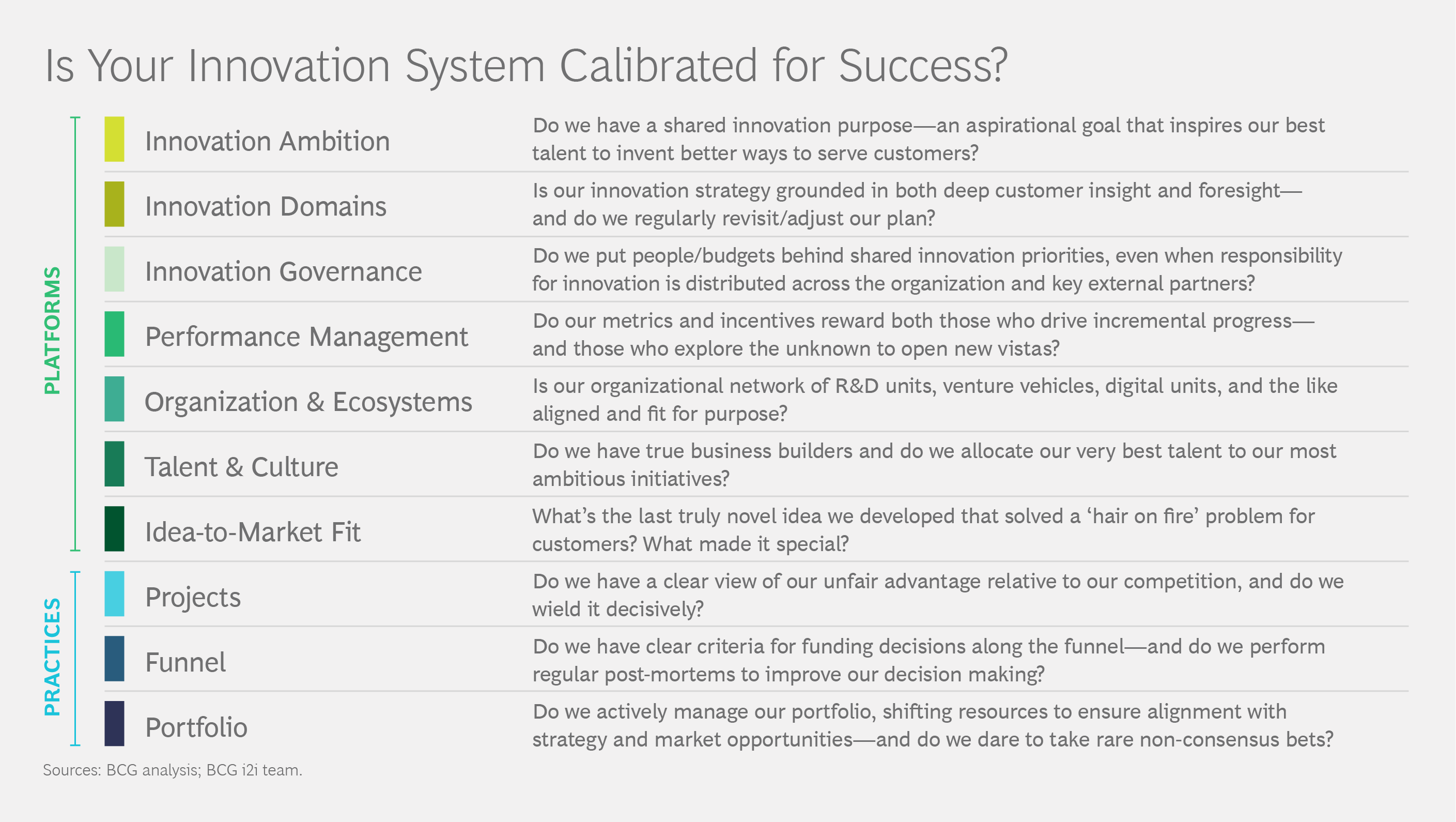1456x822 pixels.
Task: Select the Funnel row label
Action: tap(185, 662)
